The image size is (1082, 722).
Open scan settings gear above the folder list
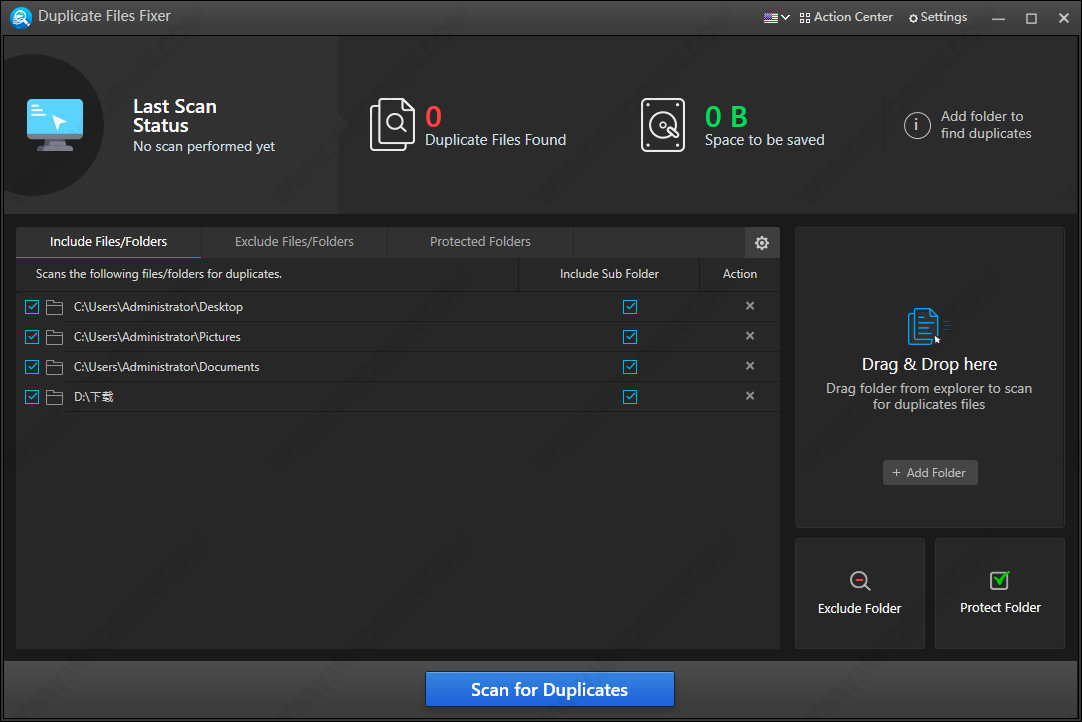pyautogui.click(x=762, y=243)
